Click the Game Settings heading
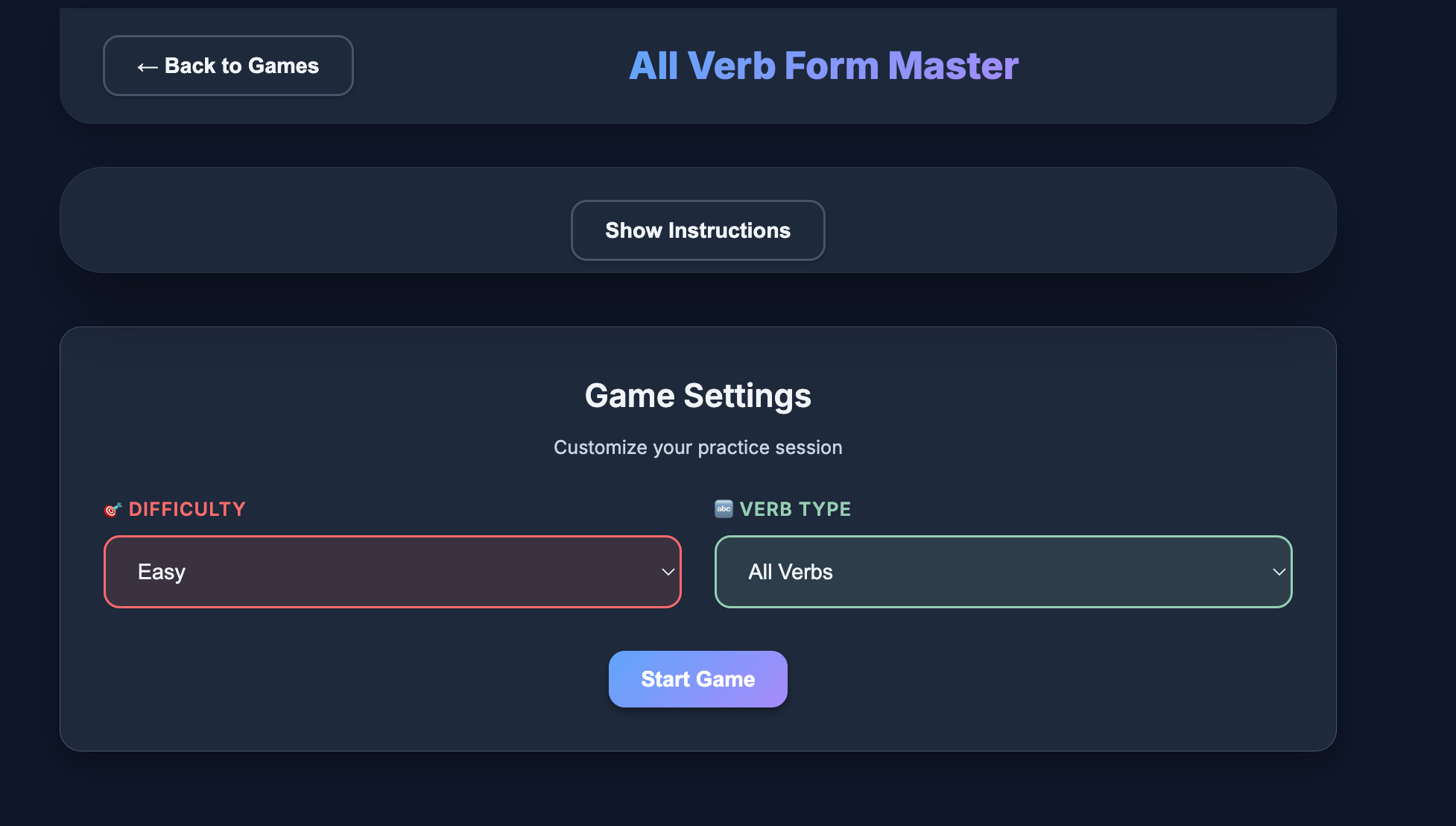Image resolution: width=1456 pixels, height=826 pixels. point(697,395)
